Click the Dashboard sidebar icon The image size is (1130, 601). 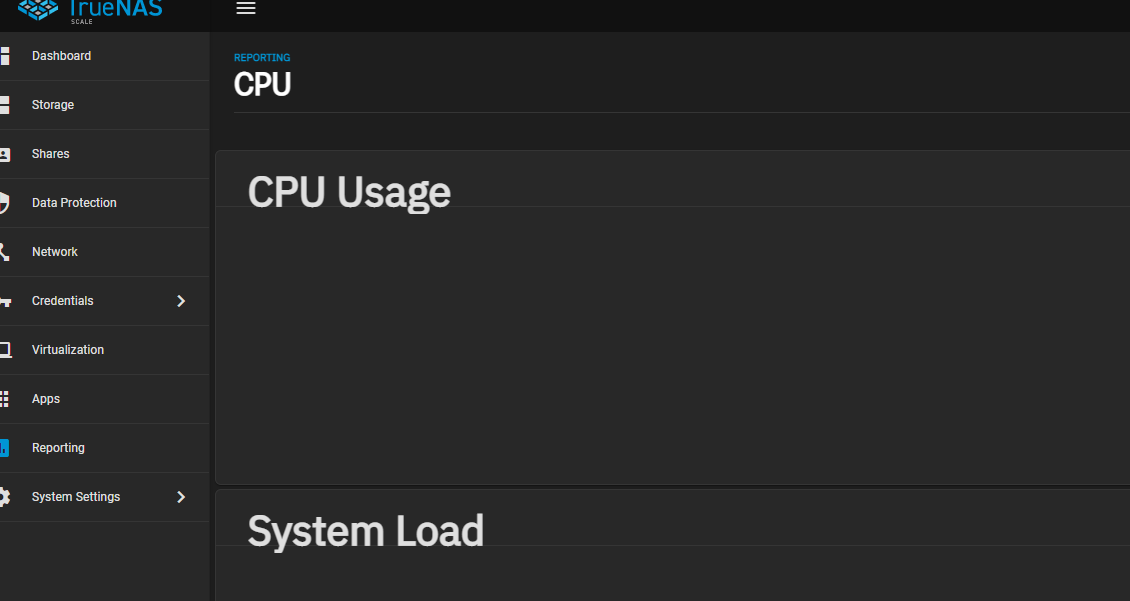tap(4, 55)
